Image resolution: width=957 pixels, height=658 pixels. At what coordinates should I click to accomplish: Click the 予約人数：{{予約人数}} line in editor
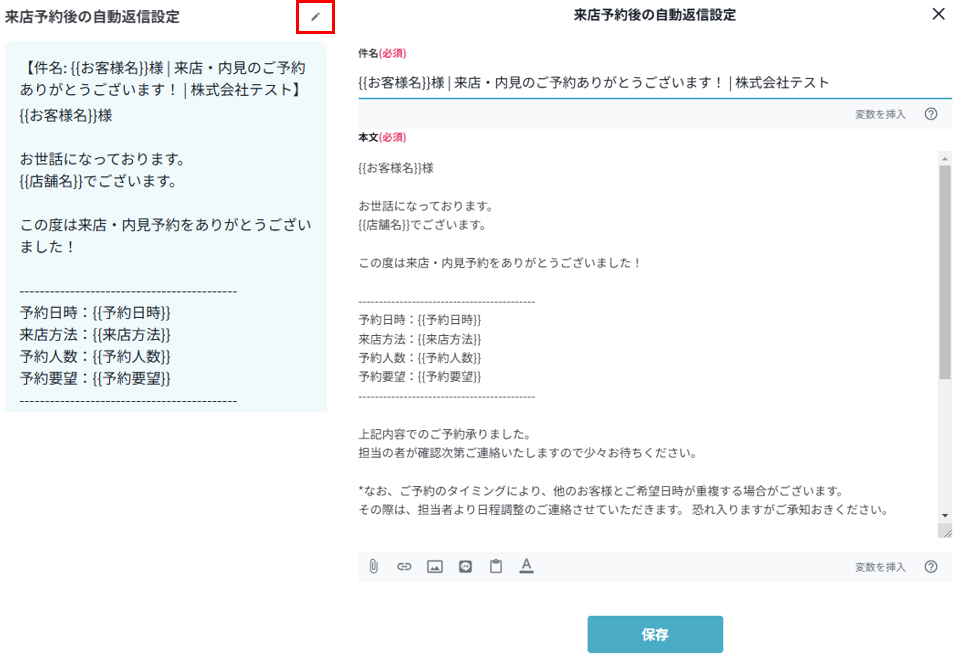click(420, 358)
